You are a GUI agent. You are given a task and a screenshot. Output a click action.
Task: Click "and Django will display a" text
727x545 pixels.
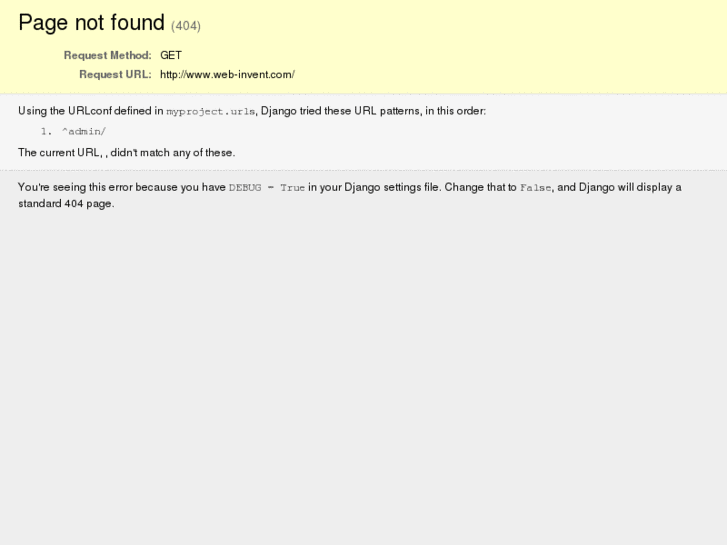tap(619, 187)
